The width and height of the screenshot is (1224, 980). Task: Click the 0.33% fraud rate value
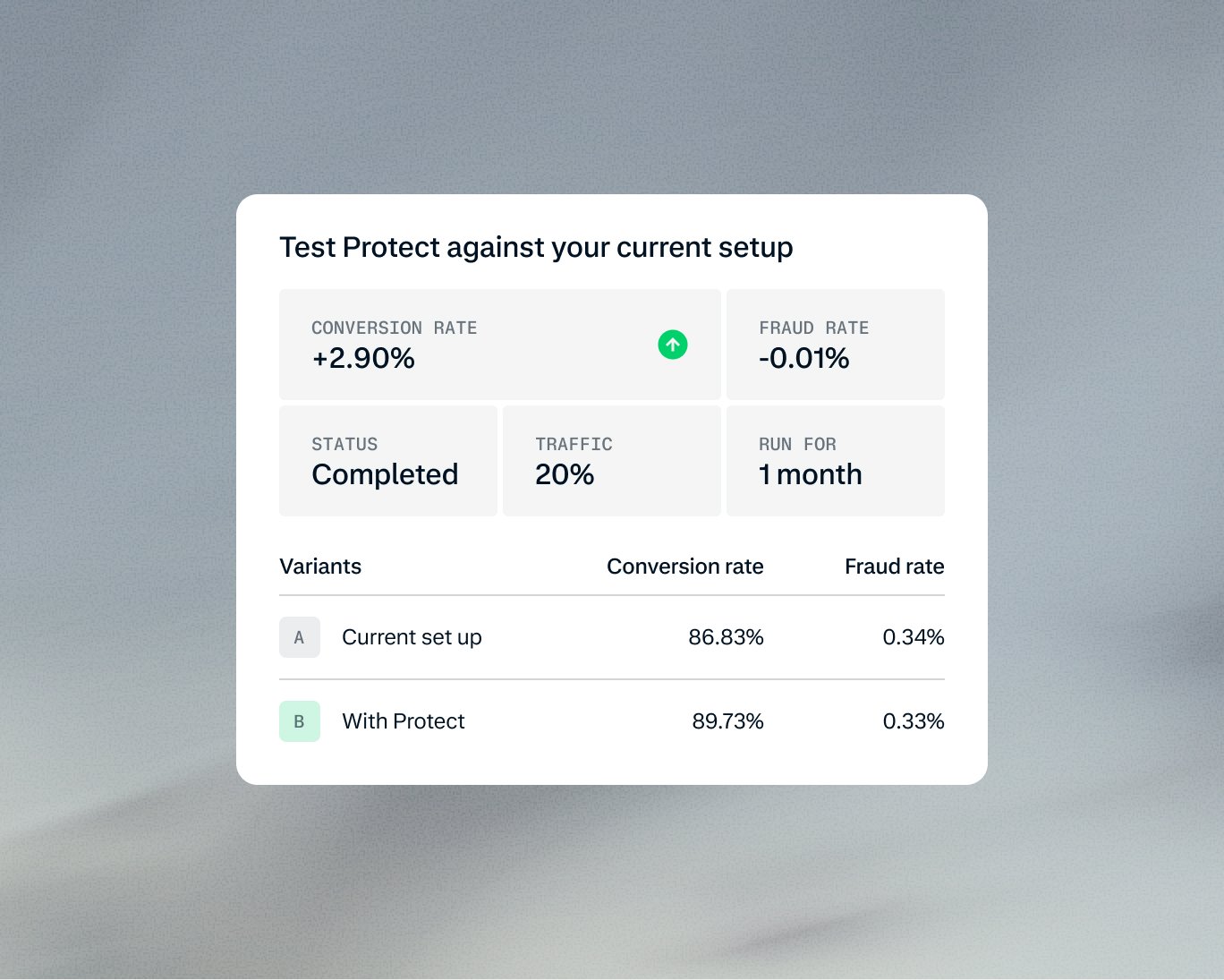pyautogui.click(x=914, y=721)
